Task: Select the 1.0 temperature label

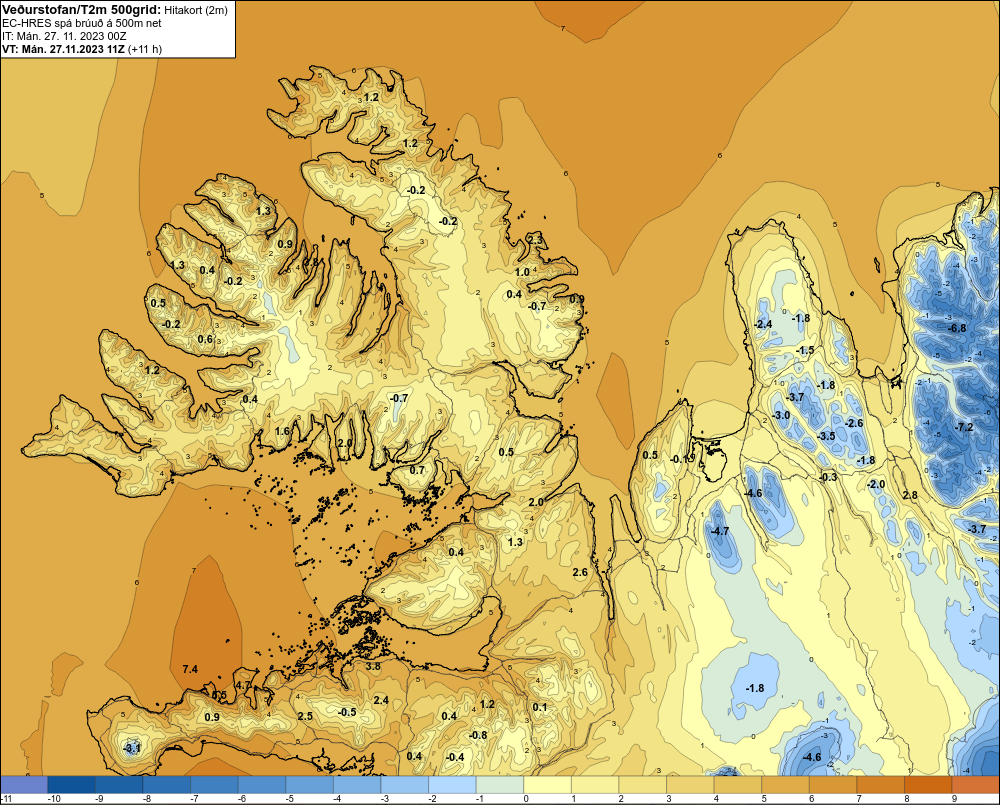Action: click(522, 272)
